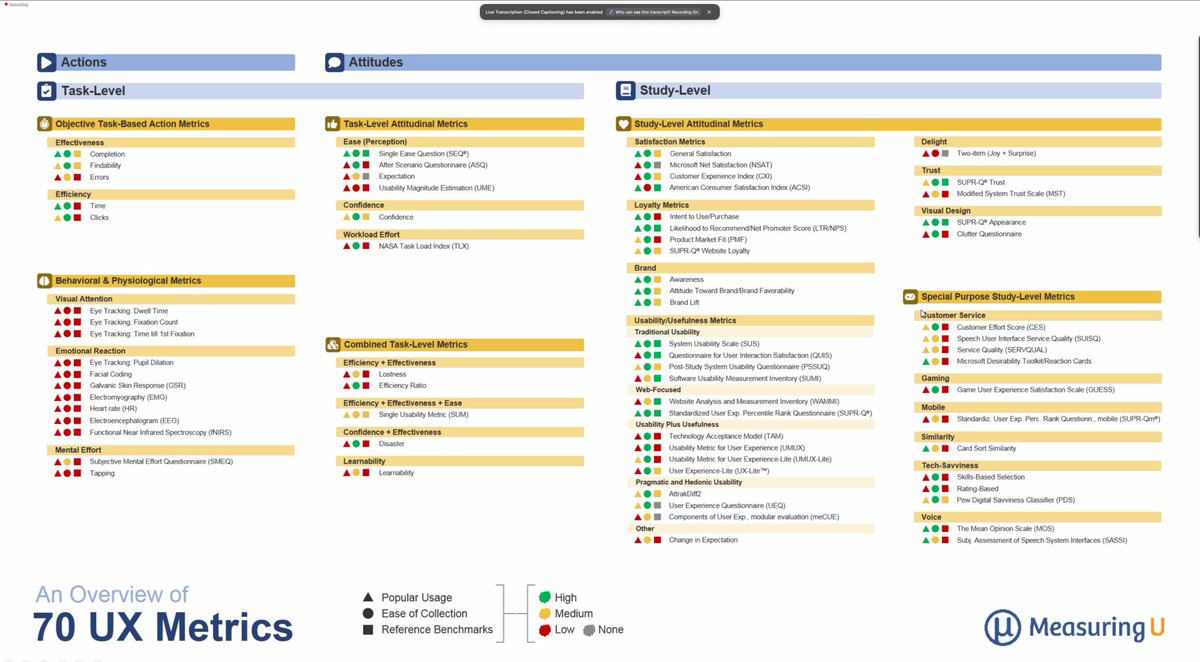Click the 'Product Market Fit (PMF)' row
The width and height of the screenshot is (1200, 662).
[x=690, y=240]
